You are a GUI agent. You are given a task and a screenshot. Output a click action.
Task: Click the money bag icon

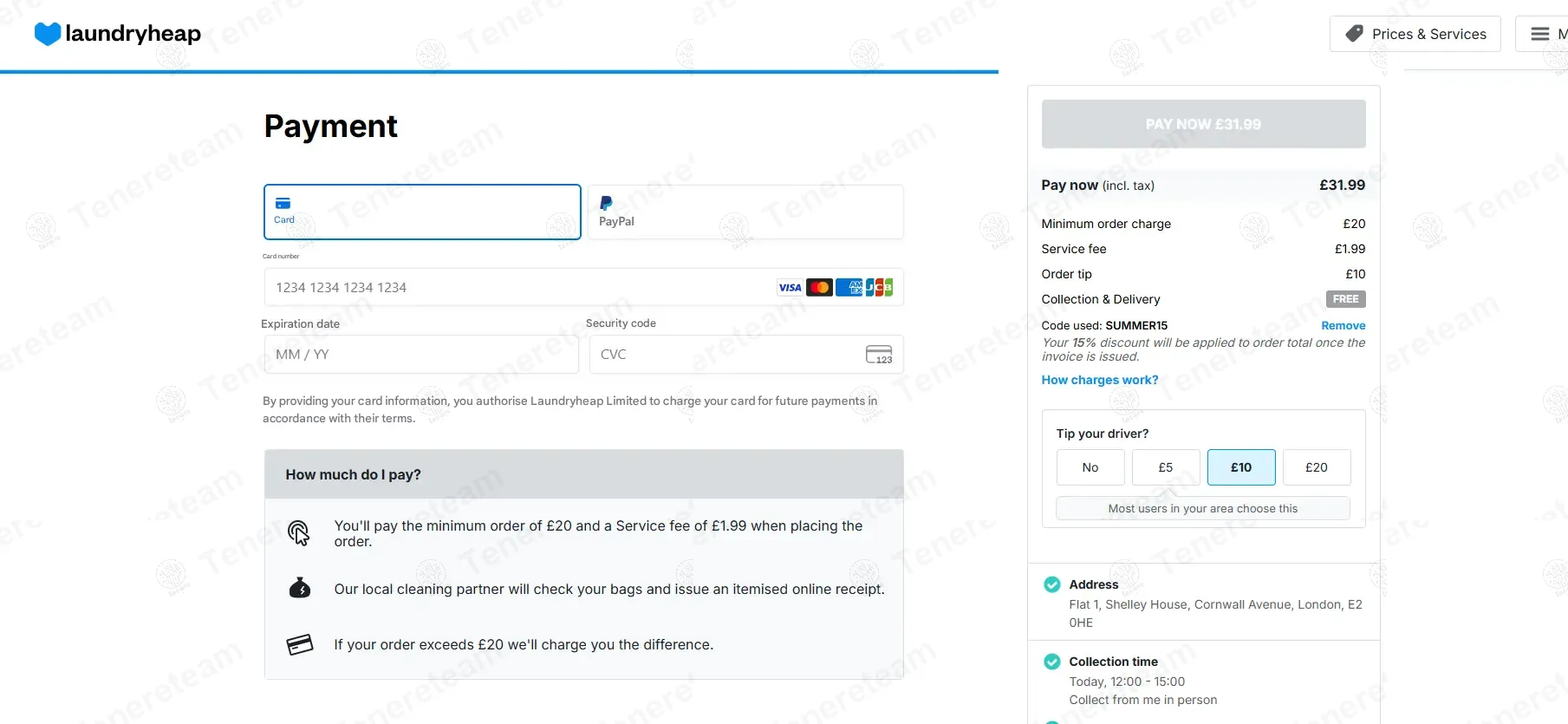pyautogui.click(x=300, y=588)
